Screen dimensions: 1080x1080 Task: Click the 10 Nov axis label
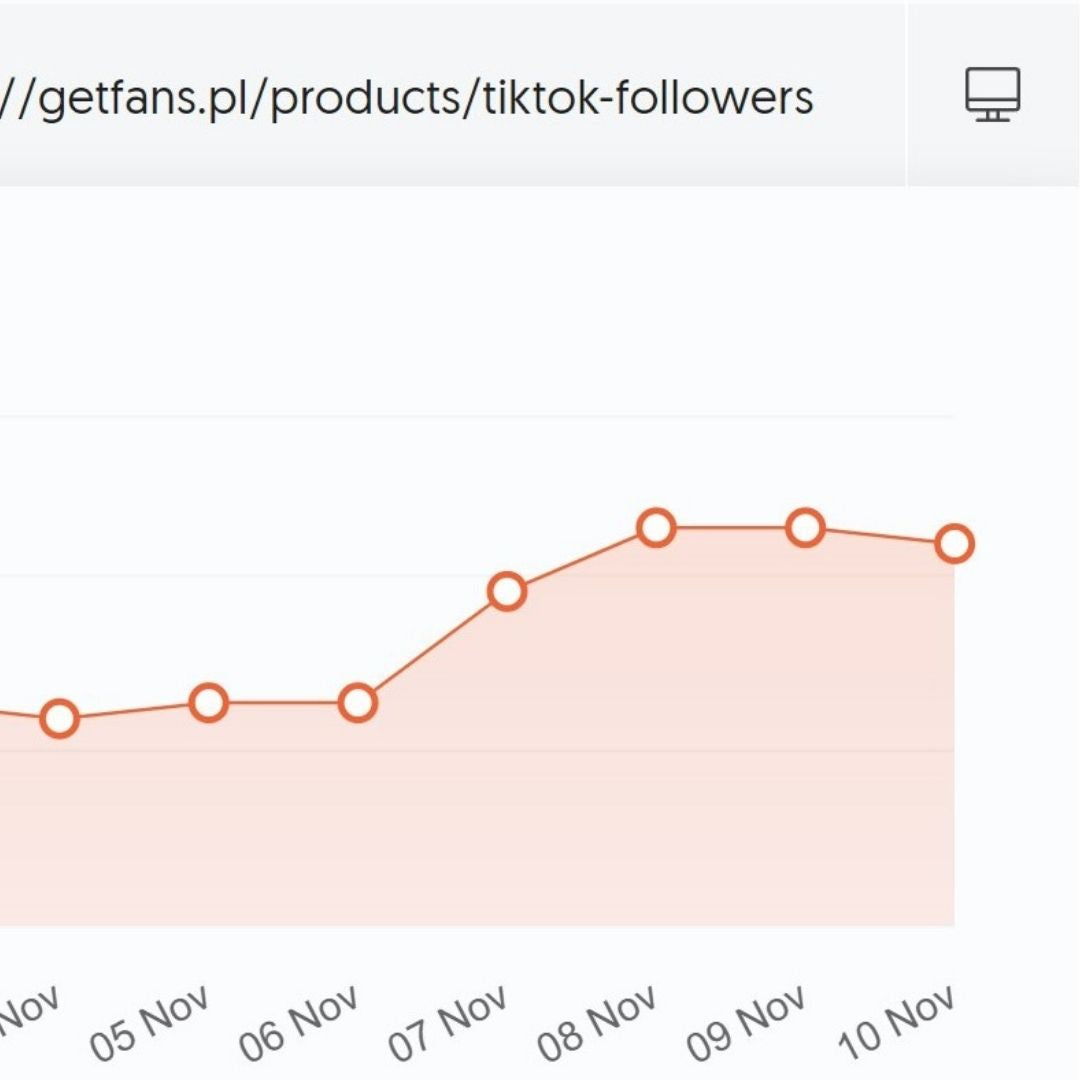click(x=897, y=1022)
